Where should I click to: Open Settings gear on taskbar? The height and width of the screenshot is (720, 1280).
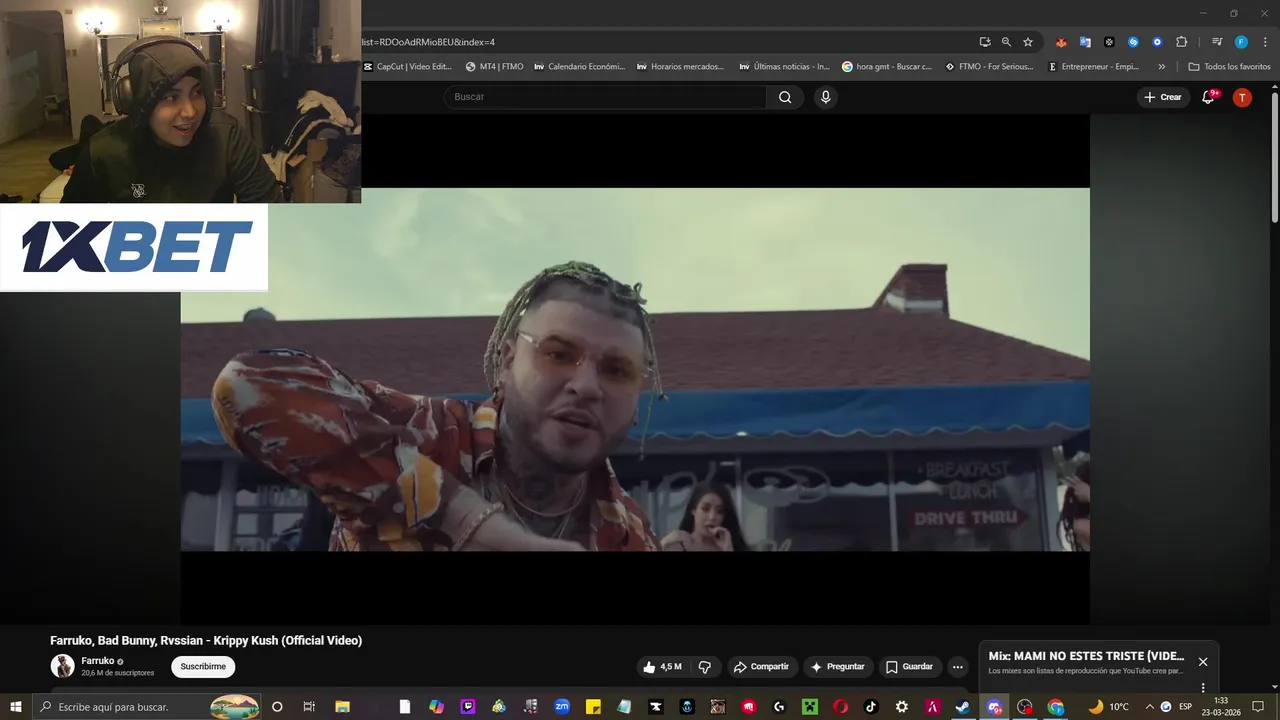click(902, 707)
